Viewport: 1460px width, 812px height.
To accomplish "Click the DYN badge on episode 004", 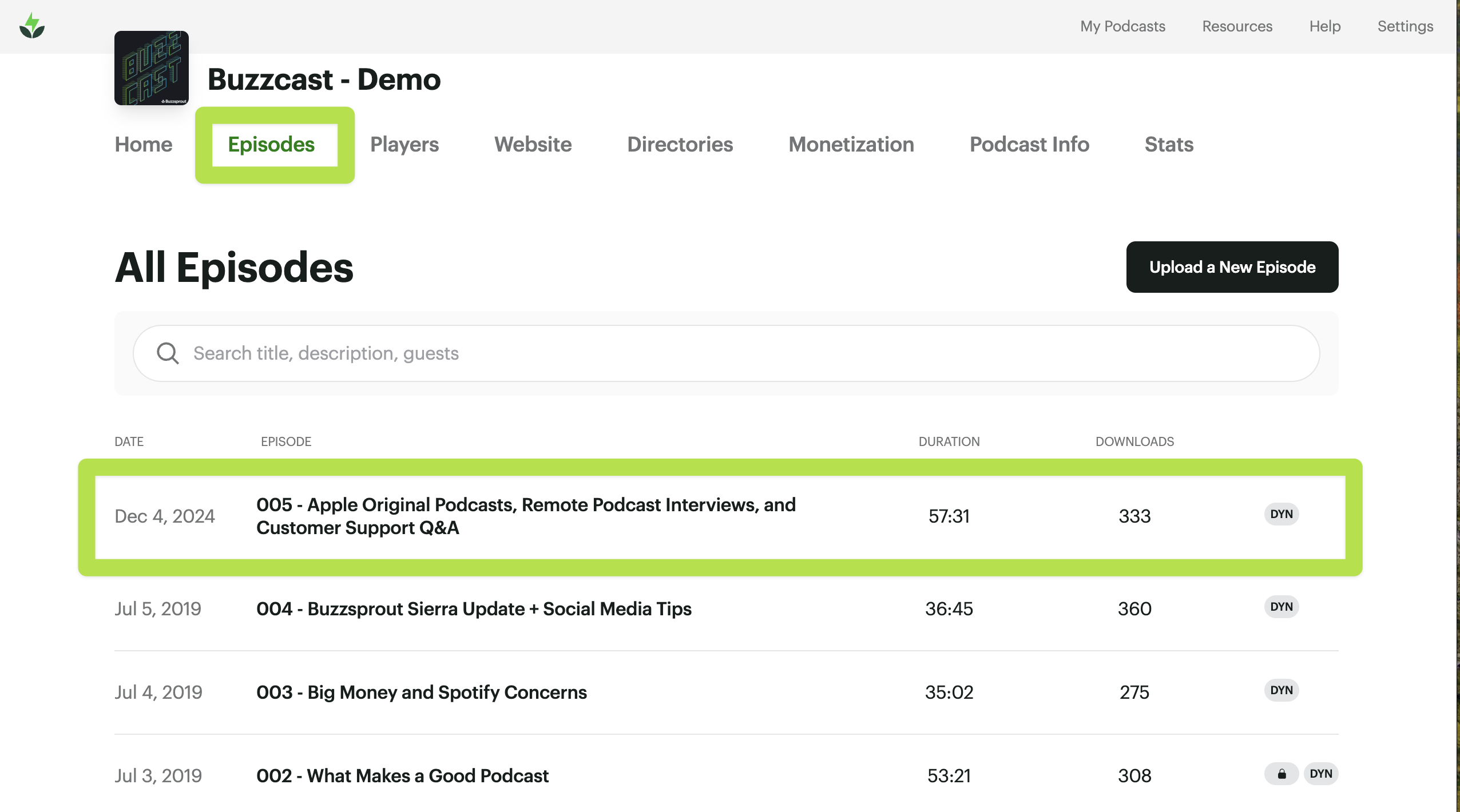I will (x=1282, y=607).
